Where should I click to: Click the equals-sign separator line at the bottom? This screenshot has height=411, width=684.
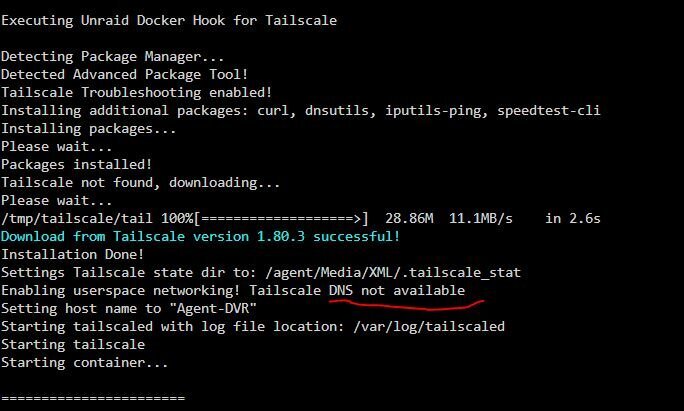point(93,398)
